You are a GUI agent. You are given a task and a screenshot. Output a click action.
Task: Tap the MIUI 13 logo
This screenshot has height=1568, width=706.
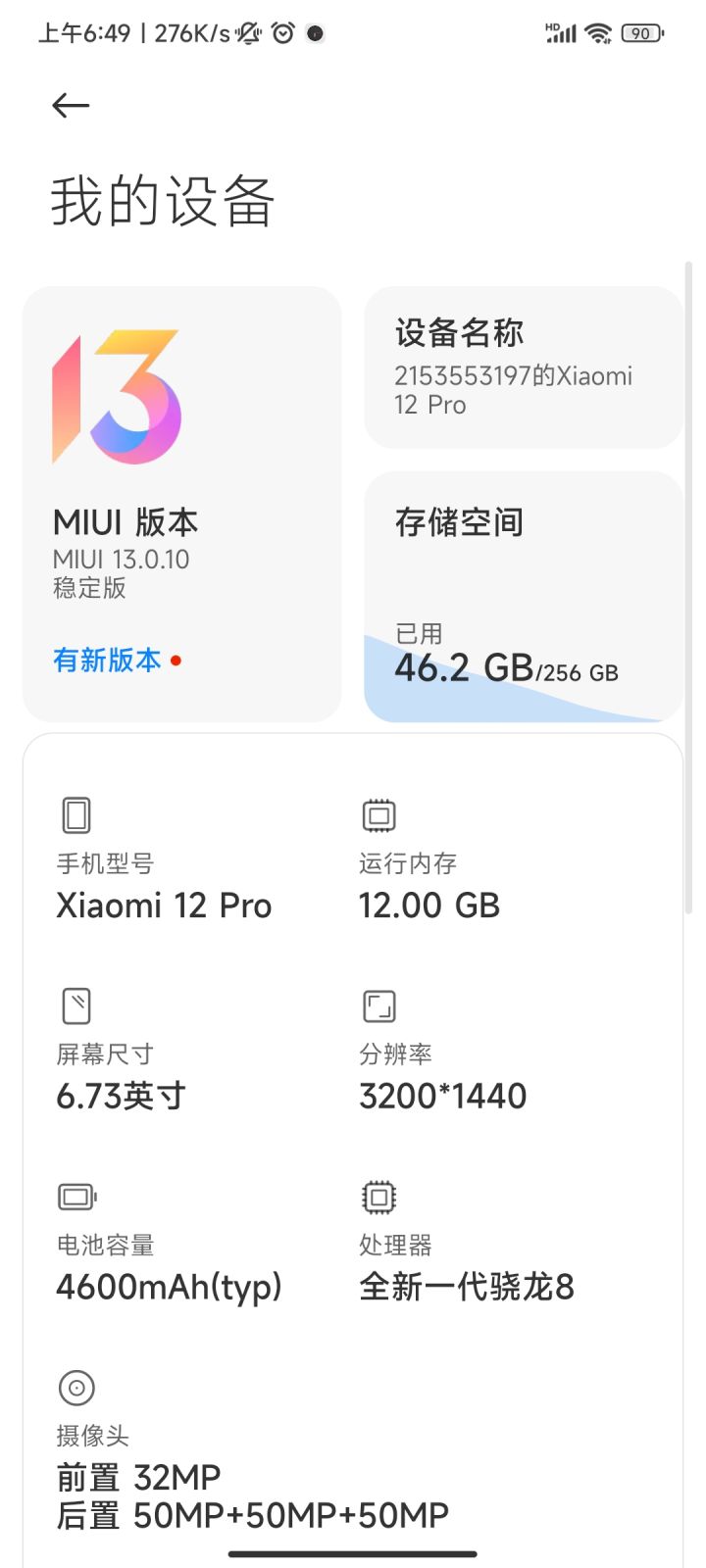[x=118, y=396]
